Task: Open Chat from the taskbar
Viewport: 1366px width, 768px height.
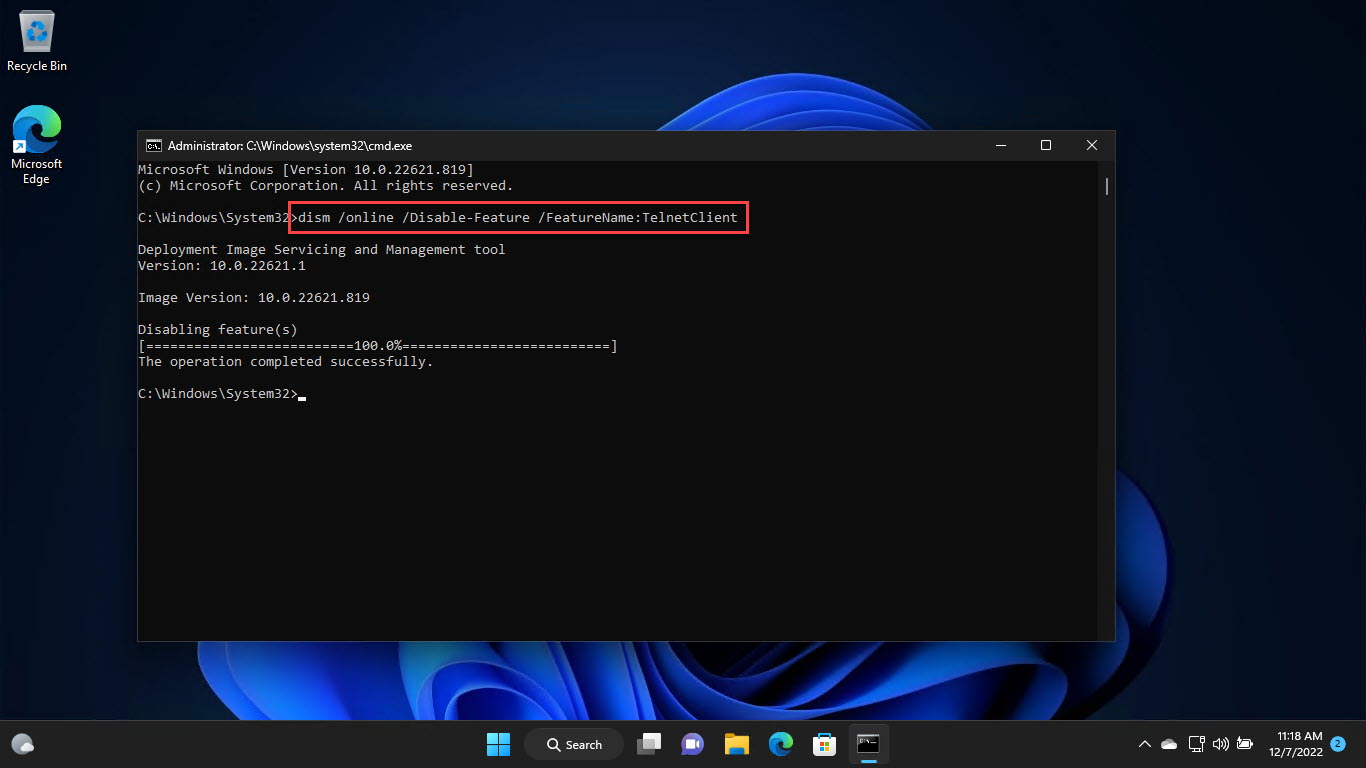Action: [692, 744]
